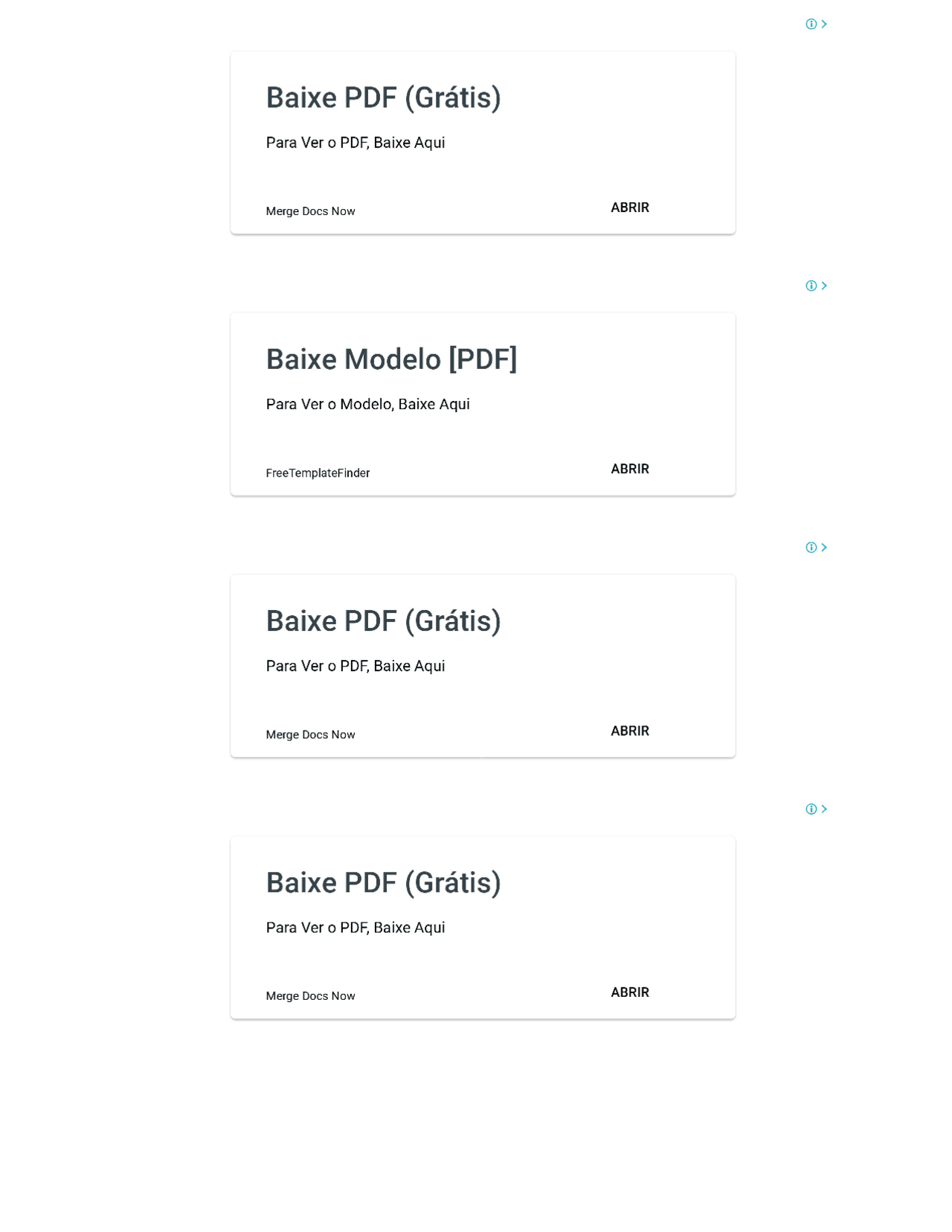Click ABRIR in the FreeTemplateFinder ad
Viewport: 952px width, 1232px height.
(630, 469)
